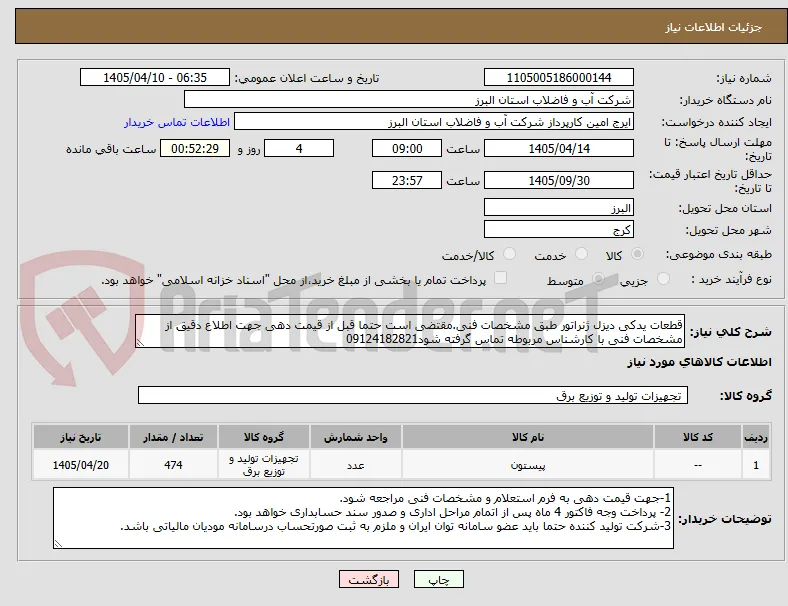Click the deadline time field 09:00
788x606 pixels.
(x=407, y=148)
